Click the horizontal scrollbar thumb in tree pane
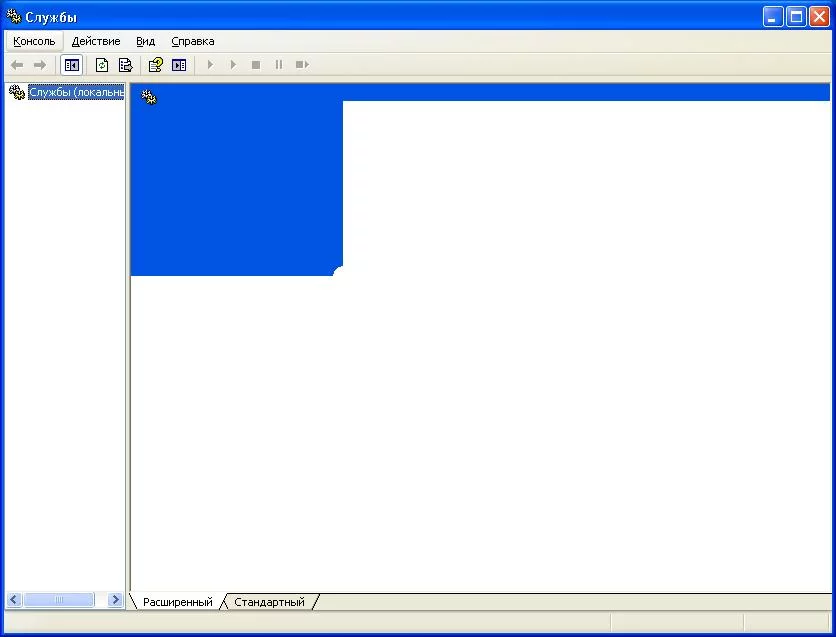The image size is (836, 637). (x=59, y=600)
